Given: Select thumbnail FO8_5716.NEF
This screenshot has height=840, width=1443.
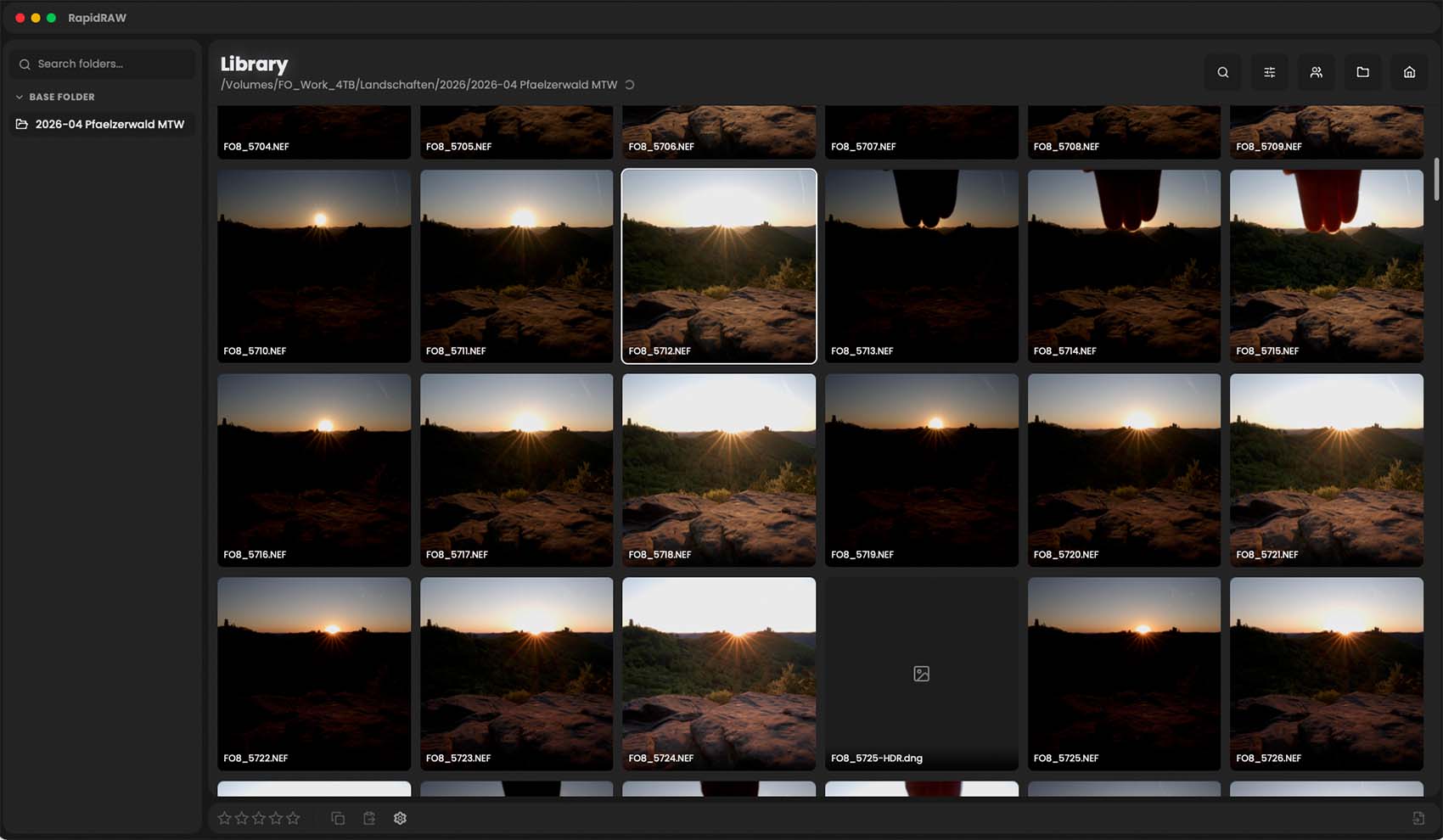Looking at the screenshot, I should 314,470.
